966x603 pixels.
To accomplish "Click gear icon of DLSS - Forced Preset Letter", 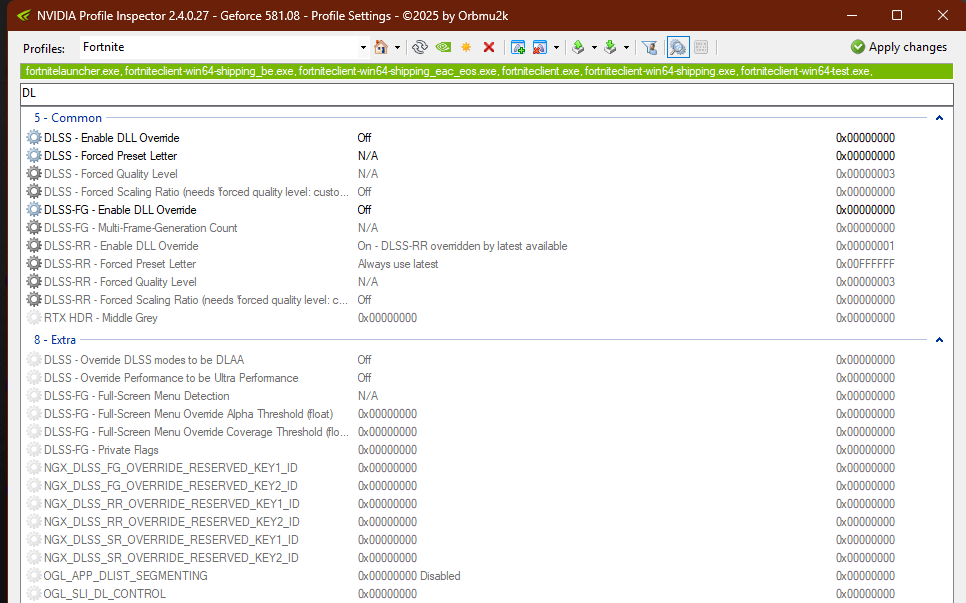I will click(34, 155).
